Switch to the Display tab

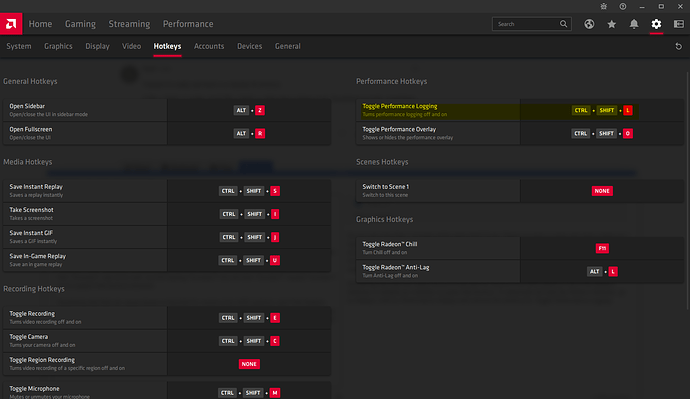(x=97, y=46)
